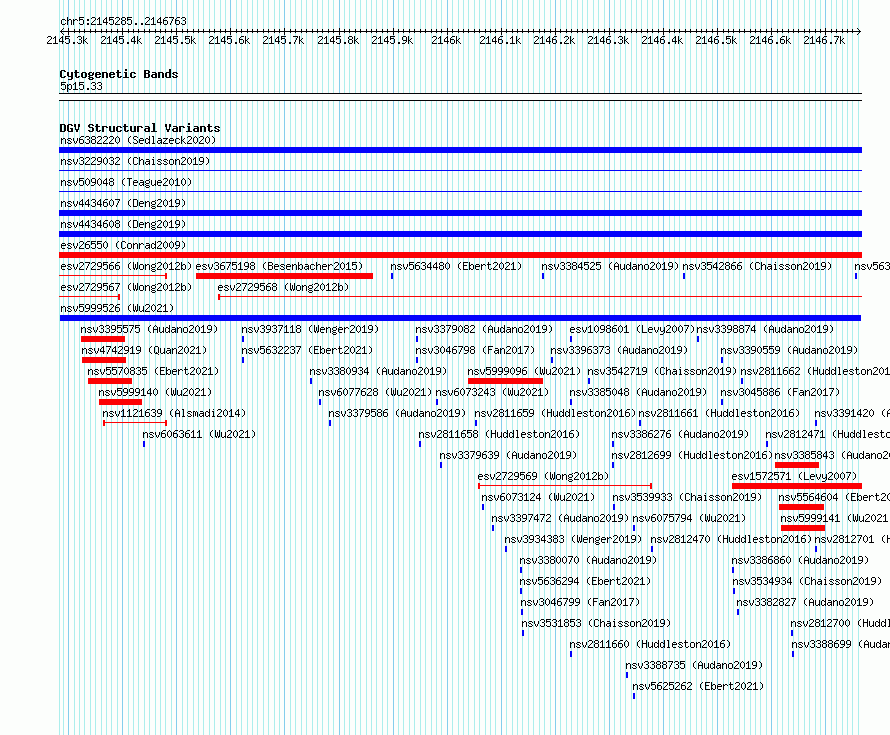Click nsv3937118 (Wenger2019) label
This screenshot has width=890, height=735.
[x=310, y=329]
